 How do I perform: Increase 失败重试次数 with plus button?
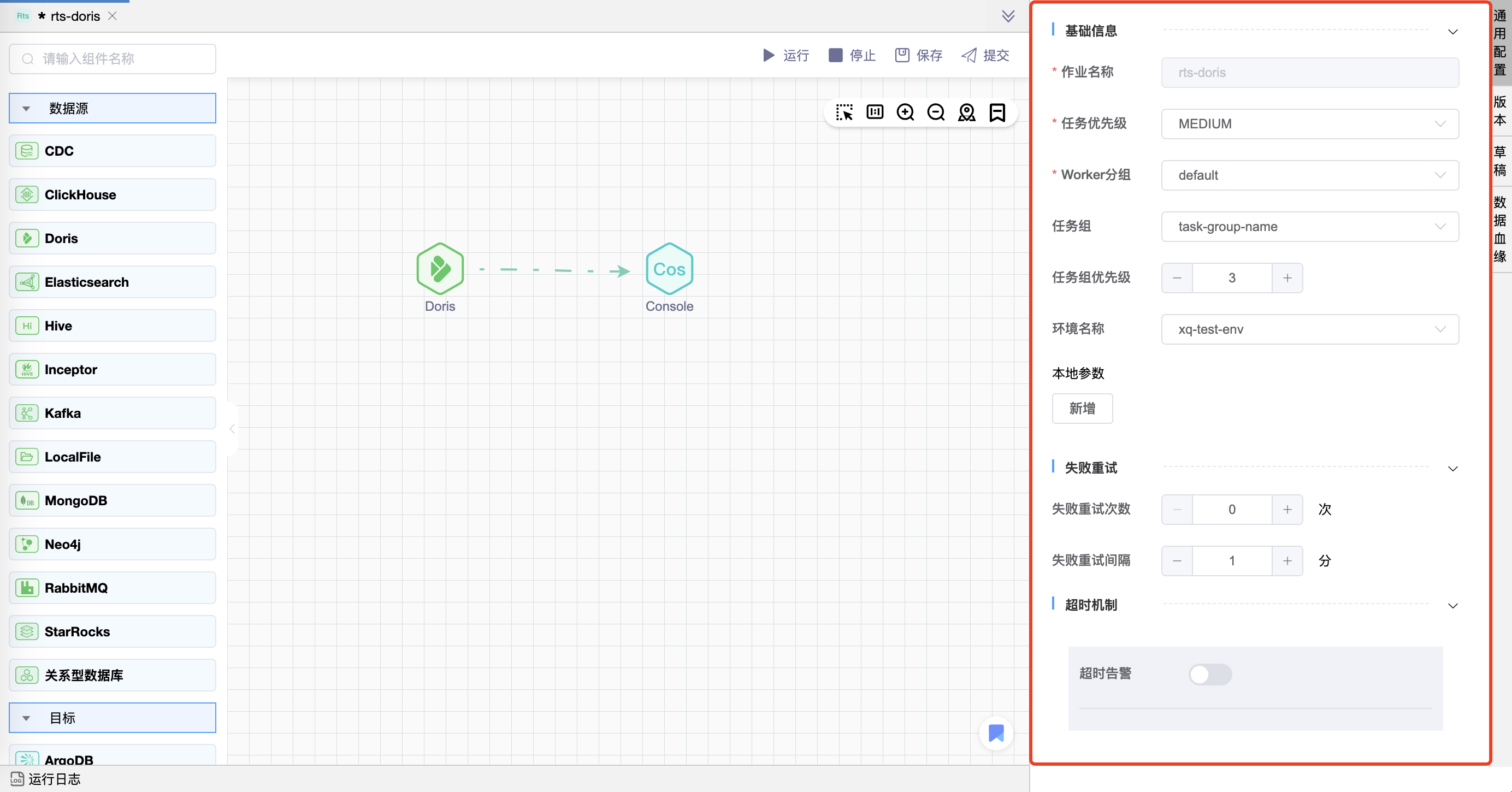coord(1286,510)
